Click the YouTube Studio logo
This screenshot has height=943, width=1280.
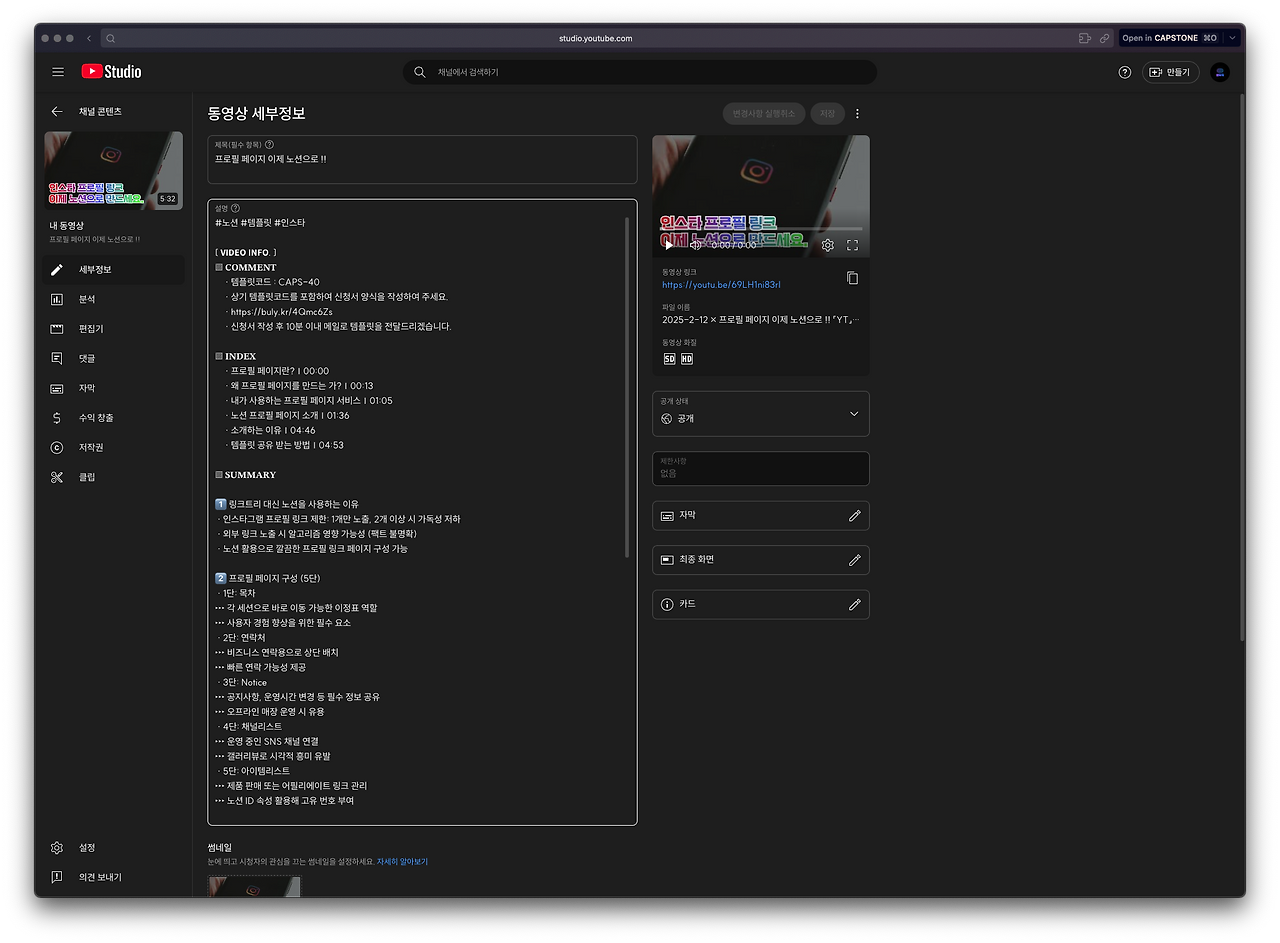point(111,72)
